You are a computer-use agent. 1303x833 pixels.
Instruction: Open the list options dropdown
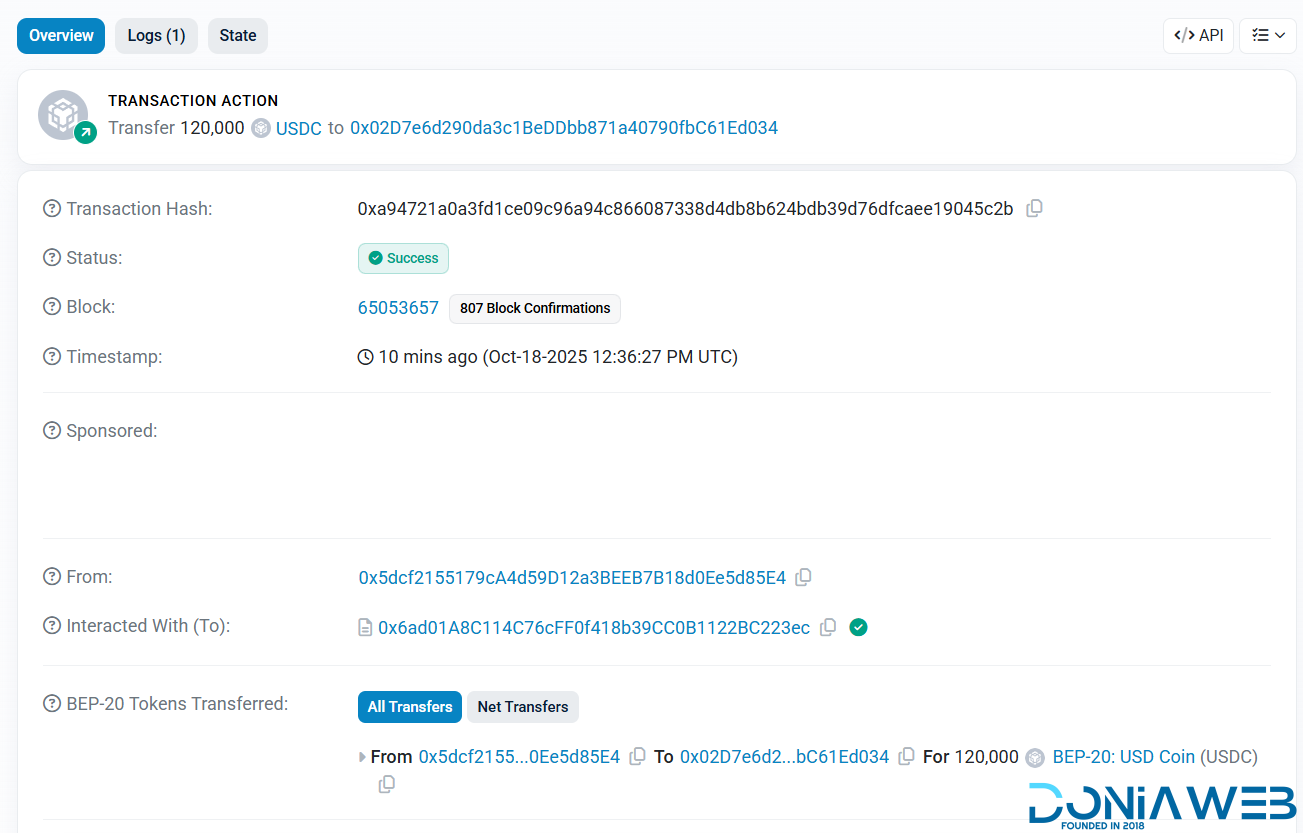coord(1268,36)
